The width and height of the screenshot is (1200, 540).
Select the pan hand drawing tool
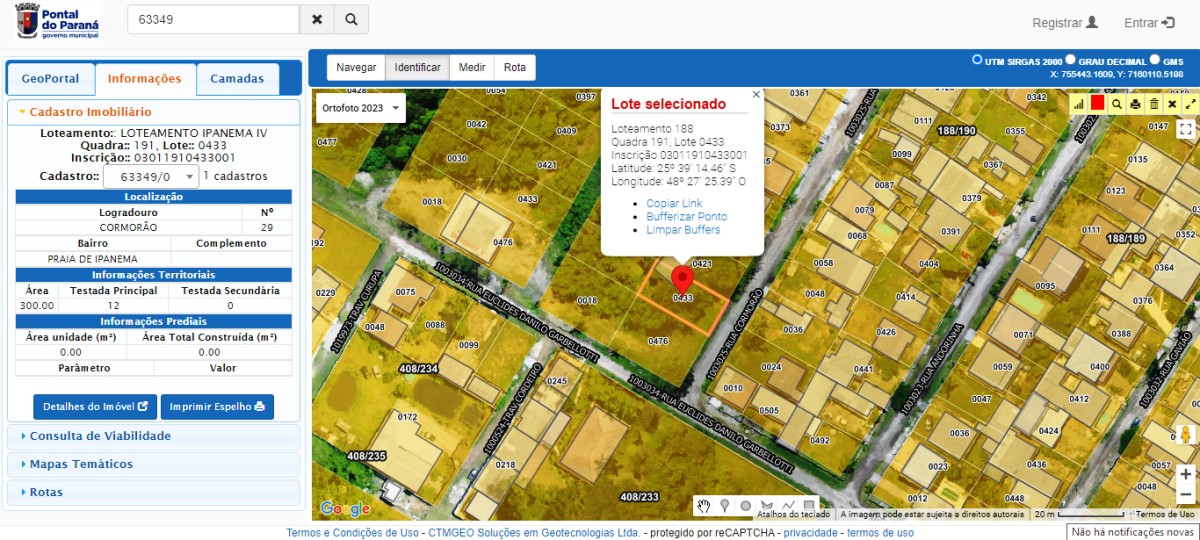coord(704,506)
